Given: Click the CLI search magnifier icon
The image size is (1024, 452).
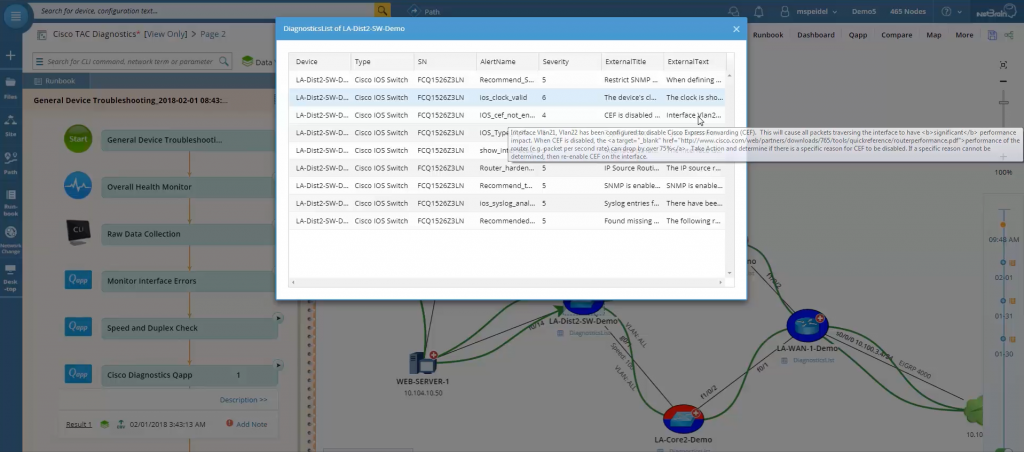Looking at the screenshot, I should tap(223, 61).
